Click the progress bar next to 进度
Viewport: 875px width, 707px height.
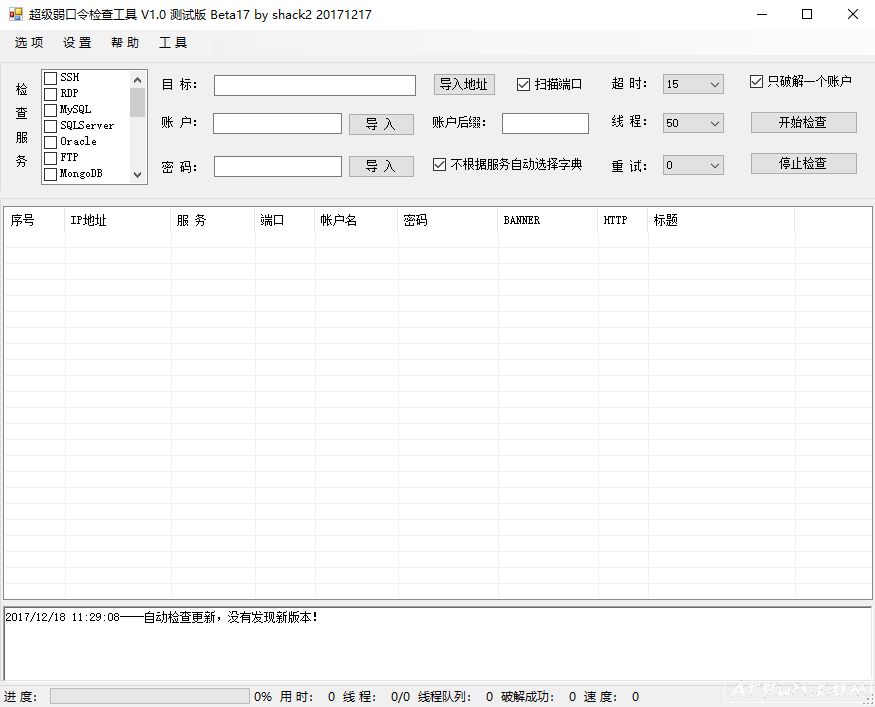pyautogui.click(x=150, y=696)
